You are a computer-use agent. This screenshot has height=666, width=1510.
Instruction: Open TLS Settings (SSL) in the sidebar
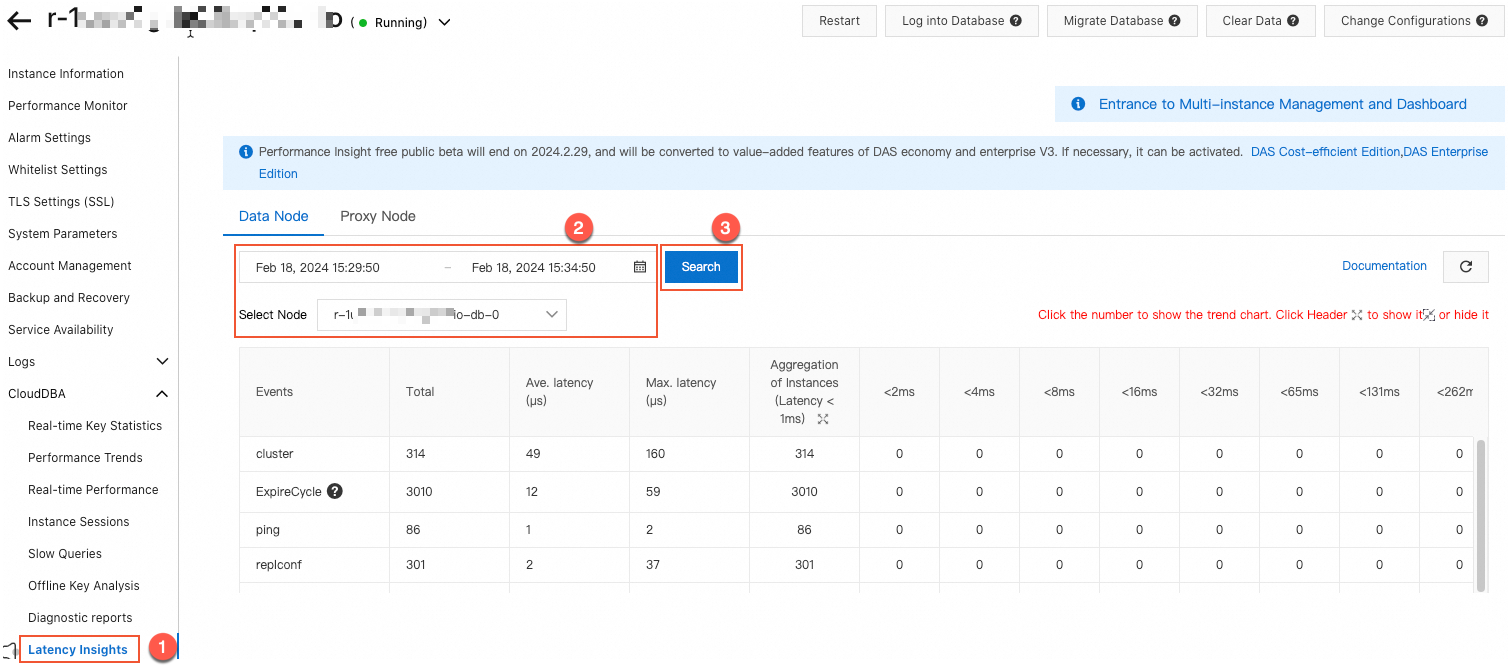[x=61, y=202]
